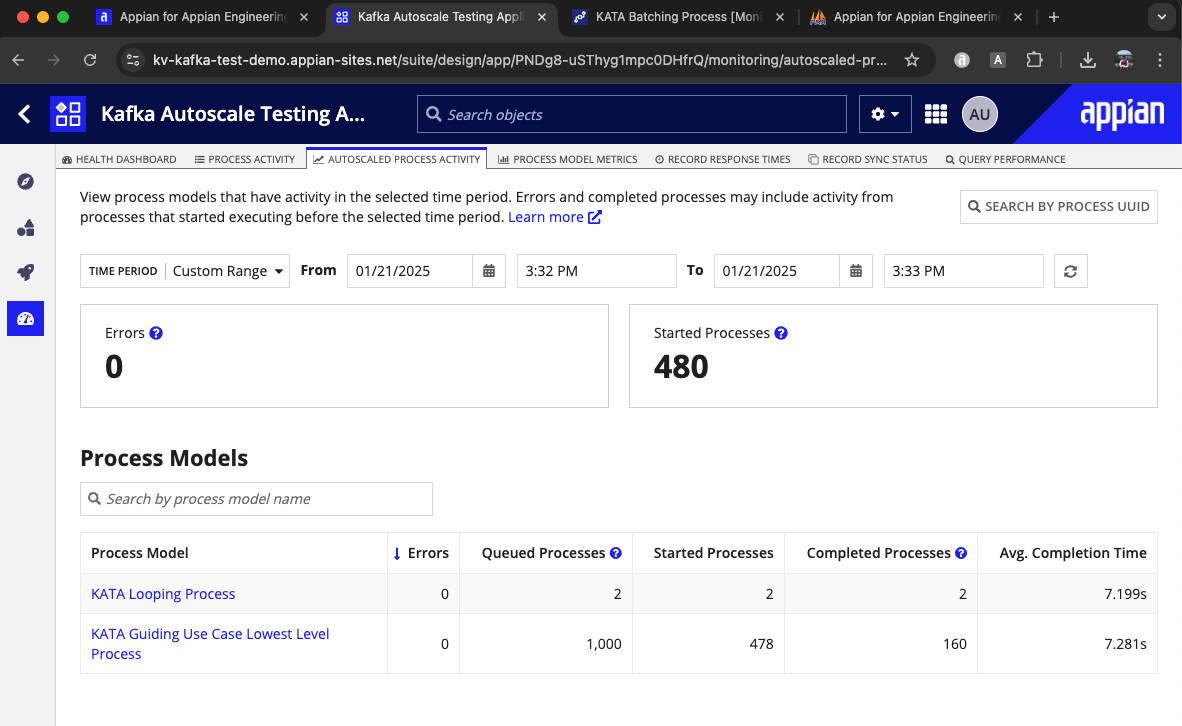Sort by the Process Model column header
The height and width of the screenshot is (726, 1182).
coord(139,553)
